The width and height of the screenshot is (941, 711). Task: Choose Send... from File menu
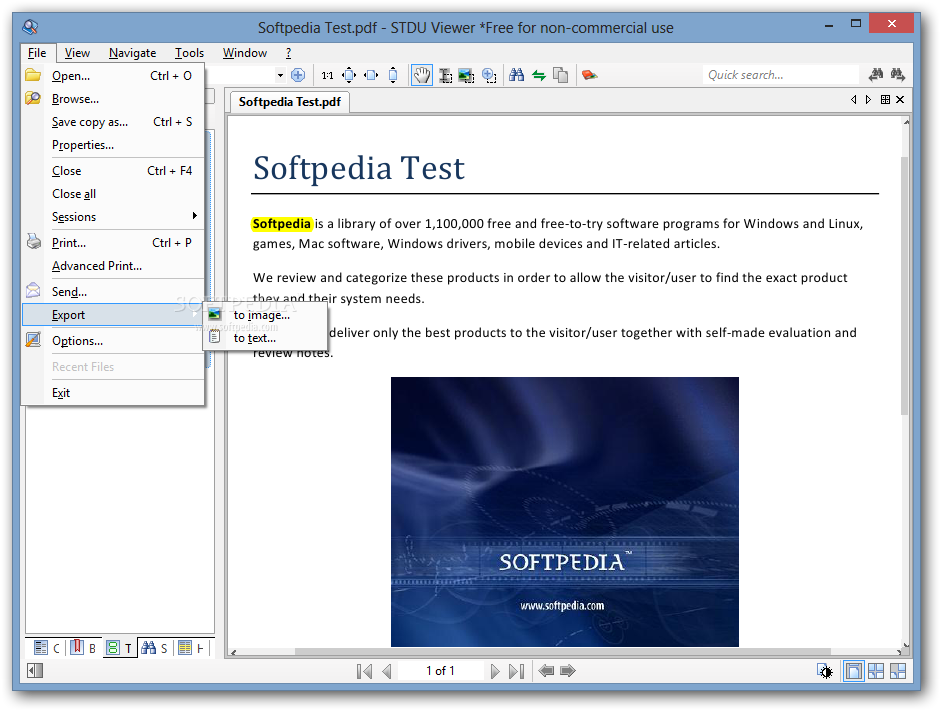point(113,292)
